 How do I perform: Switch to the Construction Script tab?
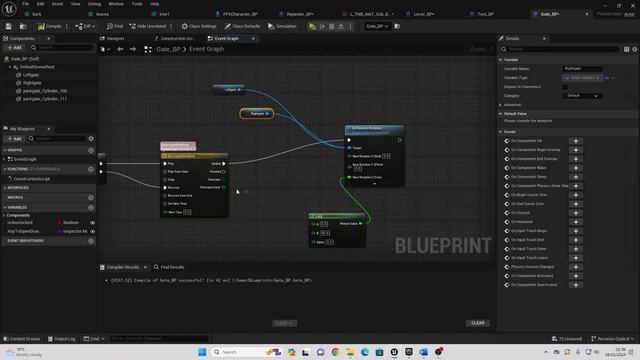[175, 38]
